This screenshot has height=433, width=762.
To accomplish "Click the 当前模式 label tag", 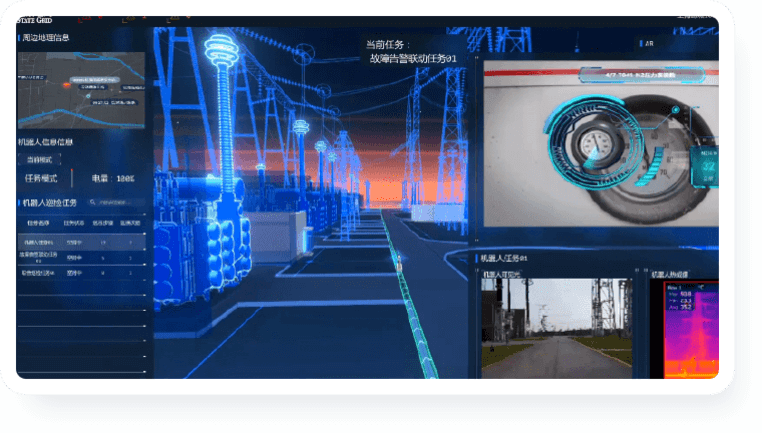I will click(42, 159).
